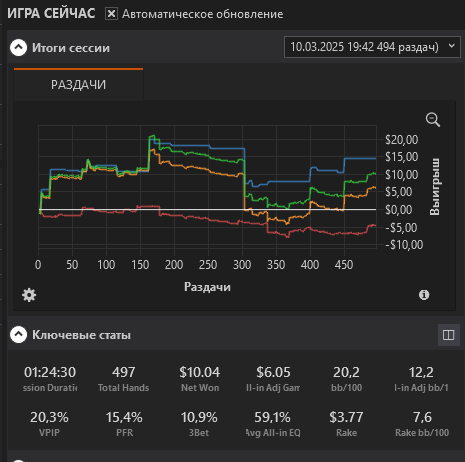Click the Rake value $3.77
Screen dimensions: 465x462
346,417
